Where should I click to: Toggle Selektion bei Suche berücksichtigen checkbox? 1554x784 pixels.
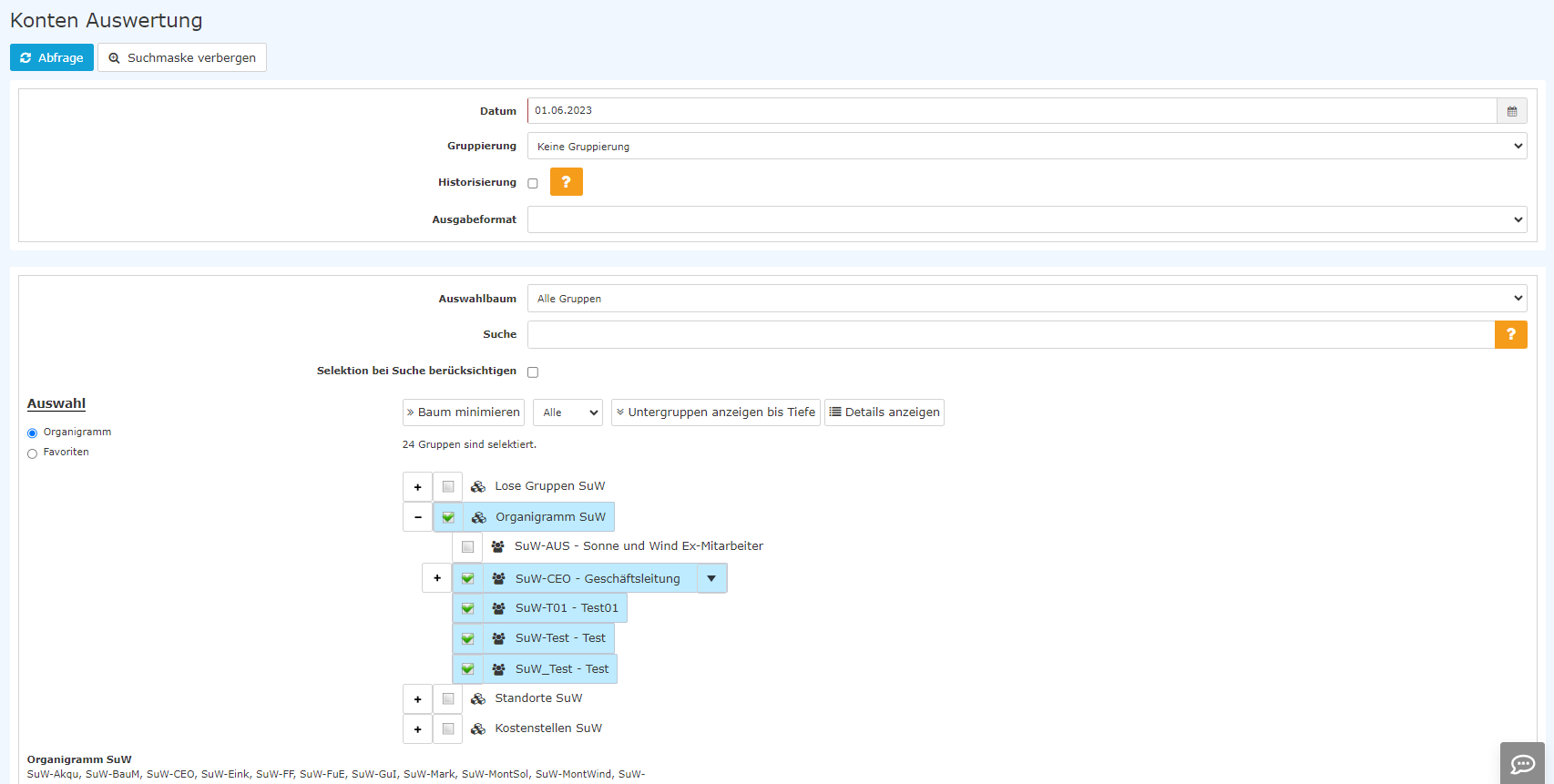(x=533, y=372)
